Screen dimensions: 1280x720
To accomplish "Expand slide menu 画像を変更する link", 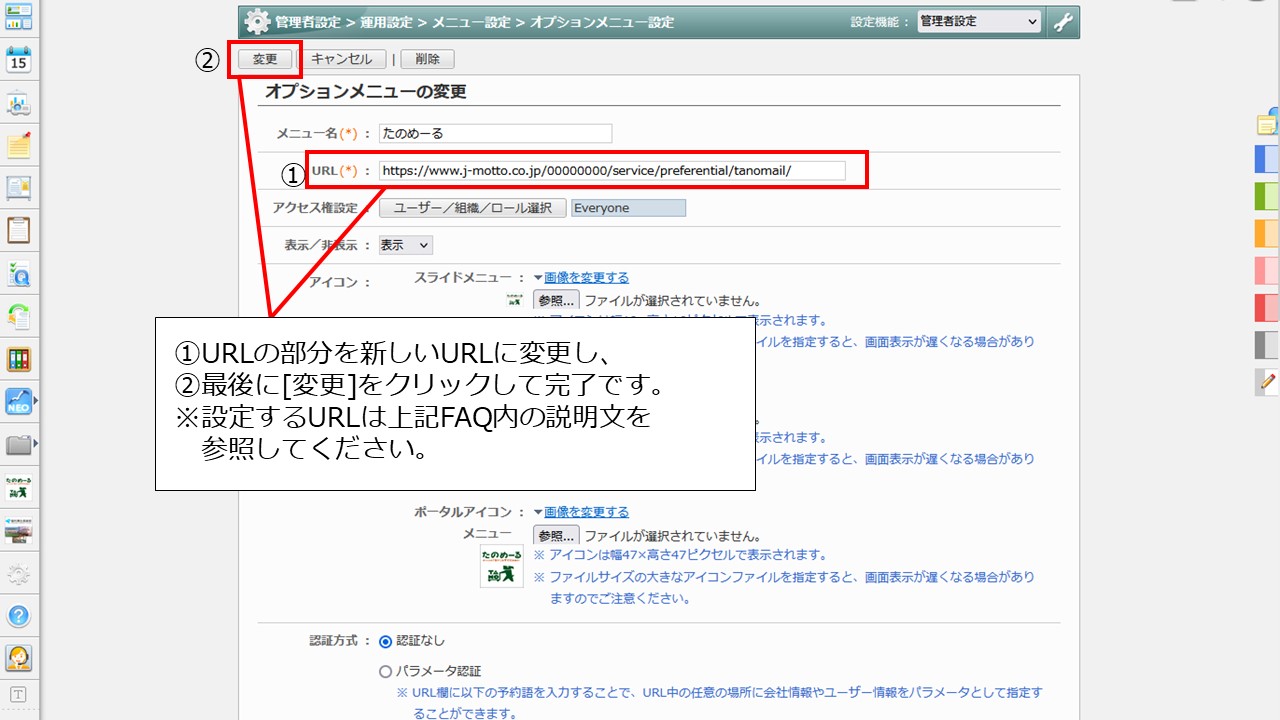I will (x=586, y=277).
